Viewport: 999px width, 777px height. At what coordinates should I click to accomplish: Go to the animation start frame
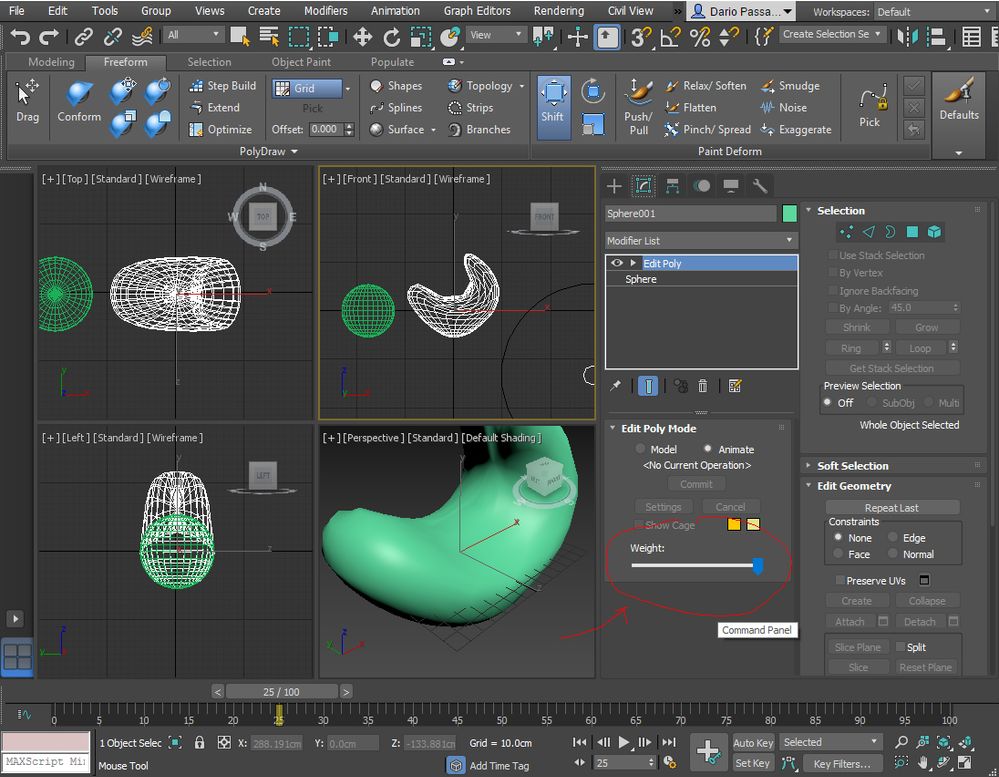(x=579, y=743)
